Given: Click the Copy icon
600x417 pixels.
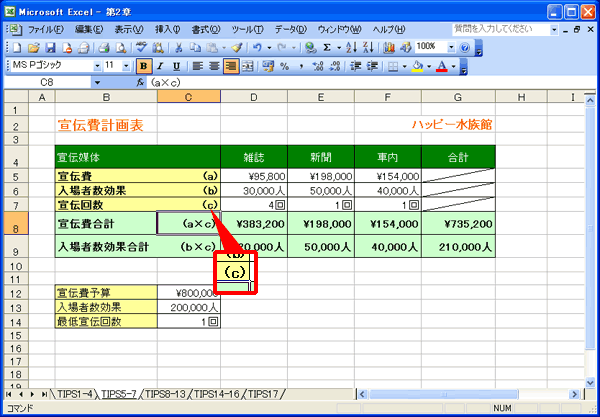Looking at the screenshot, I should [196, 47].
